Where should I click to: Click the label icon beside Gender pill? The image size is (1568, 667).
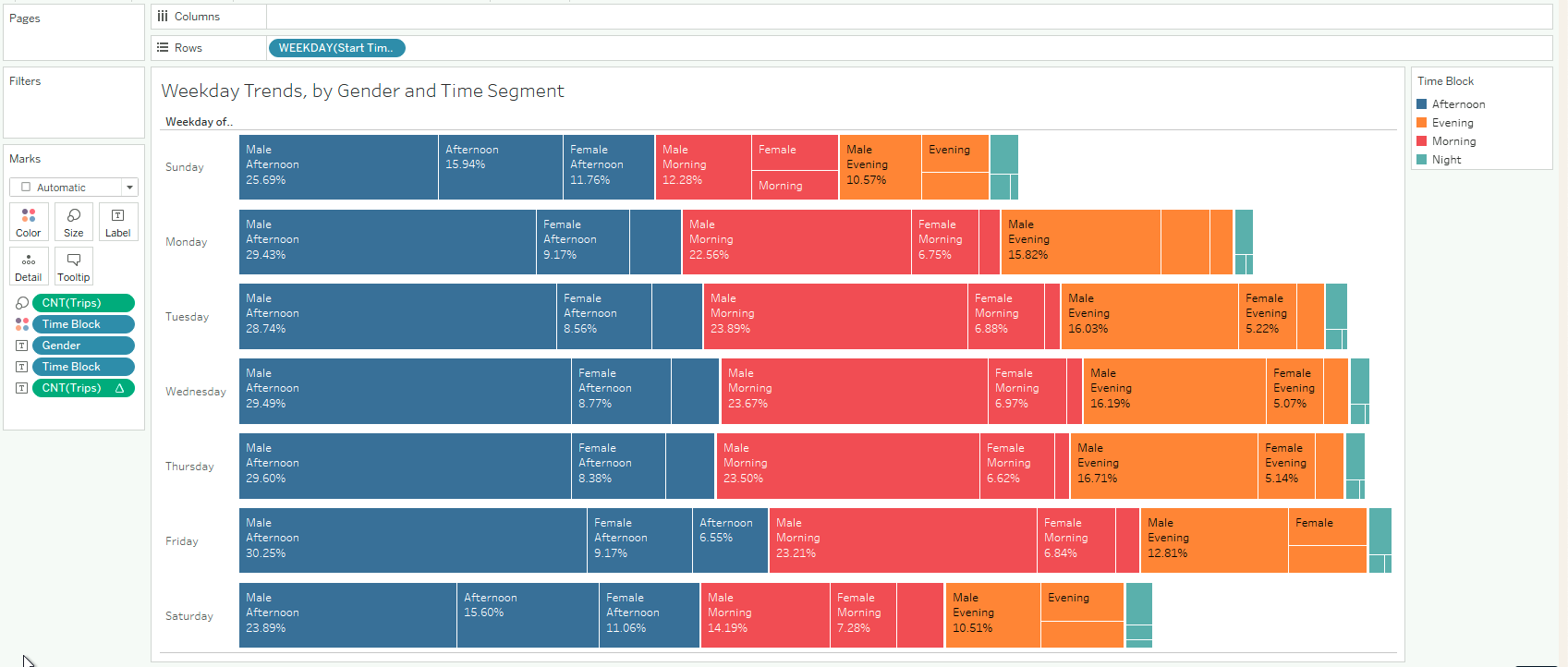click(22, 346)
